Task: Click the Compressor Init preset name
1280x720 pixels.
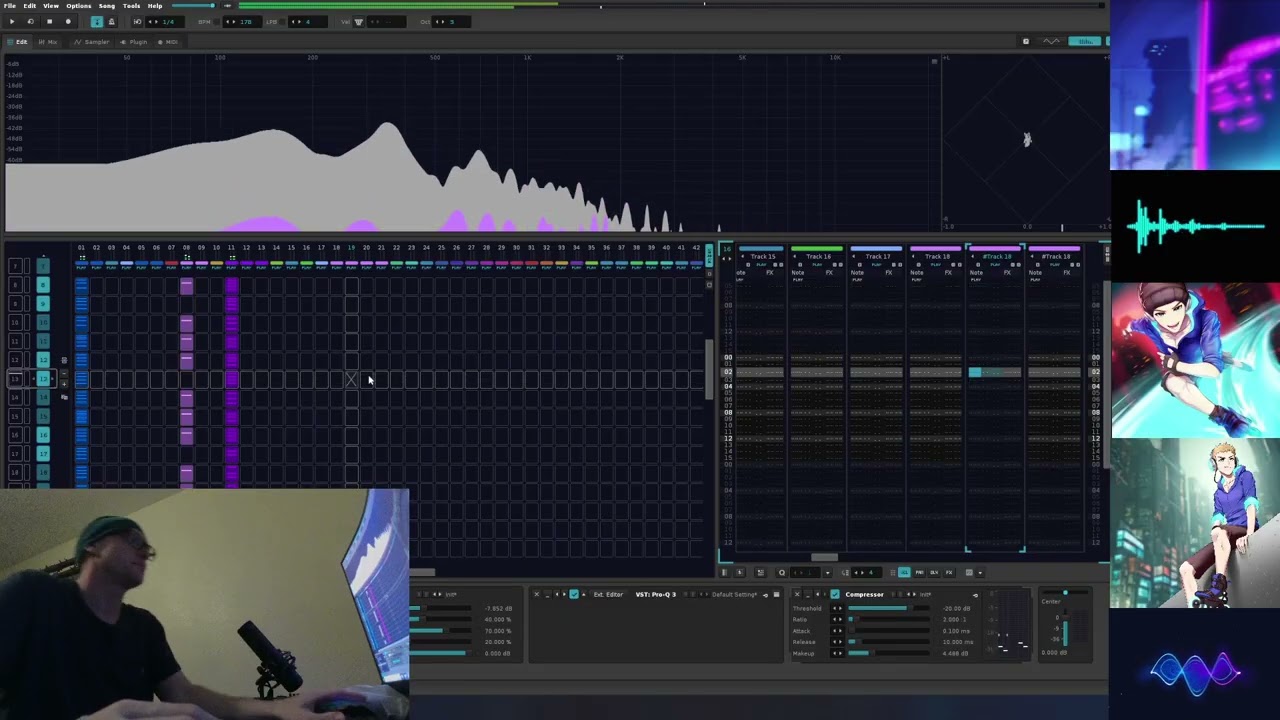Action: click(x=925, y=594)
